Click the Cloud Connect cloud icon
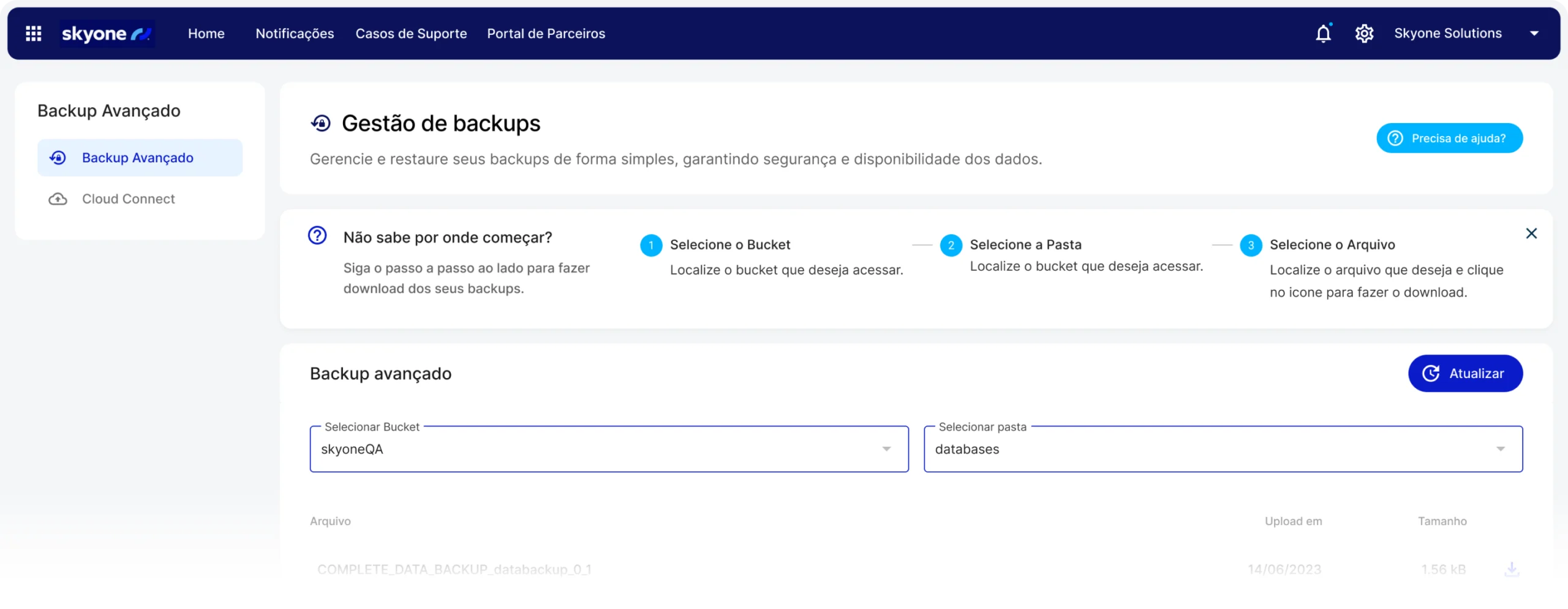Image resolution: width=1568 pixels, height=609 pixels. pyautogui.click(x=58, y=199)
